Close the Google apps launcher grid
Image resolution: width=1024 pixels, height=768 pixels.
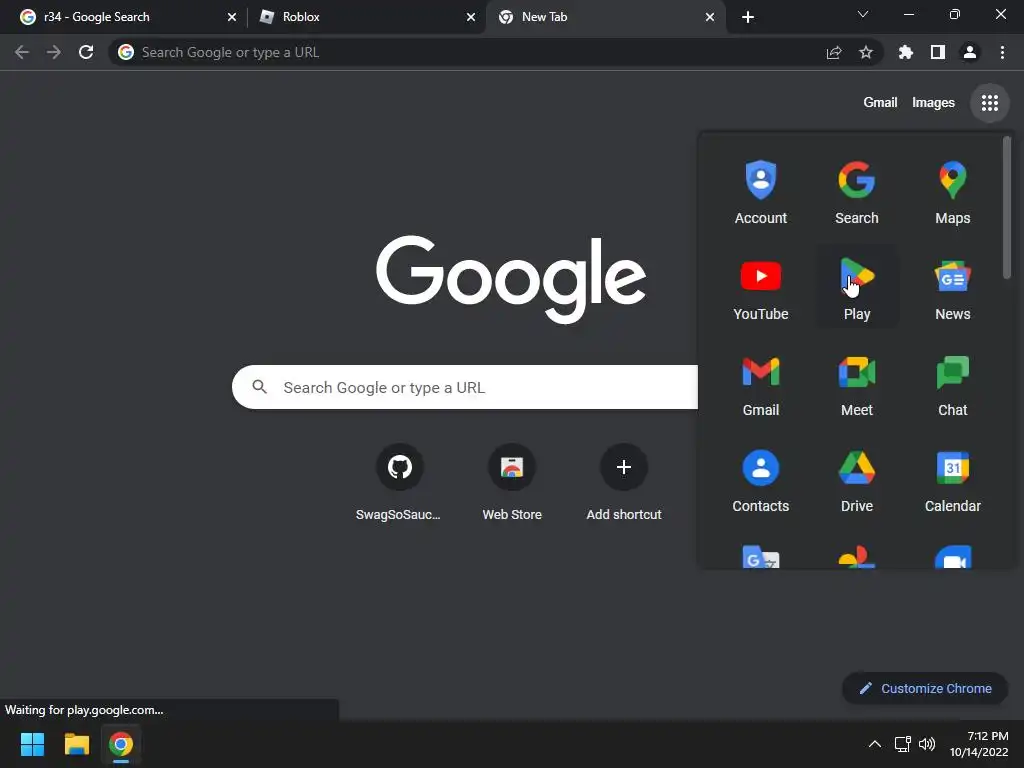click(x=989, y=103)
